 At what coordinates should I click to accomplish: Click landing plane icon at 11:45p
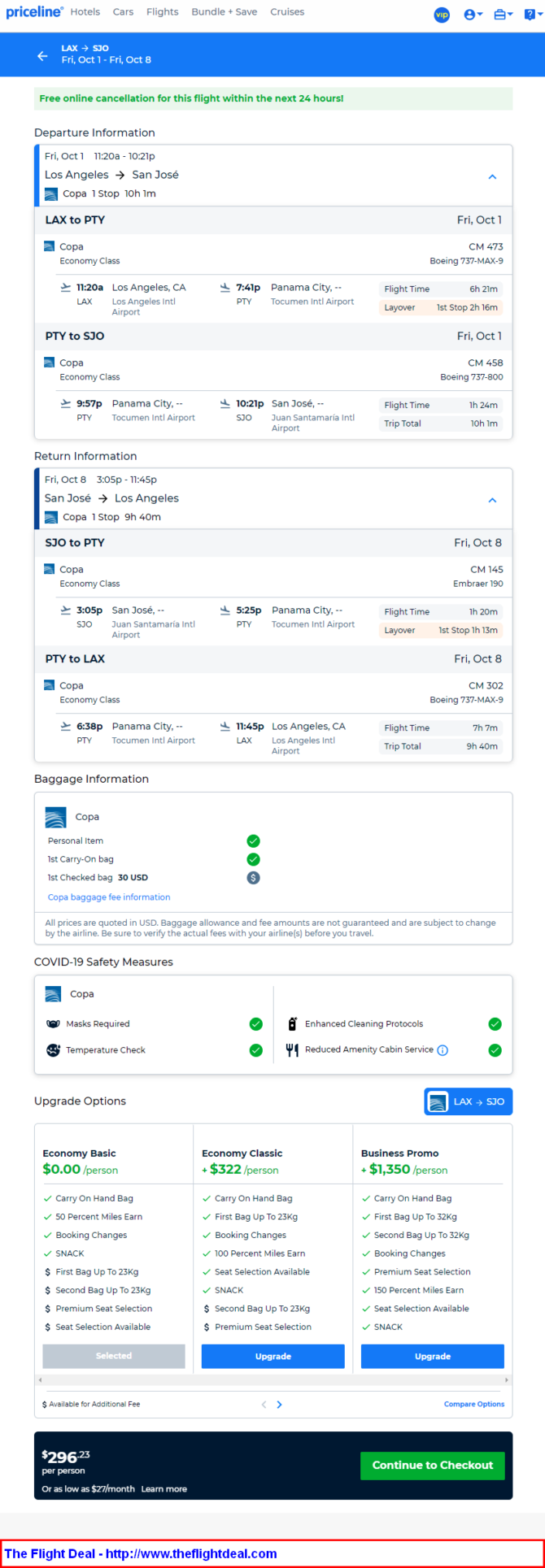click(225, 726)
